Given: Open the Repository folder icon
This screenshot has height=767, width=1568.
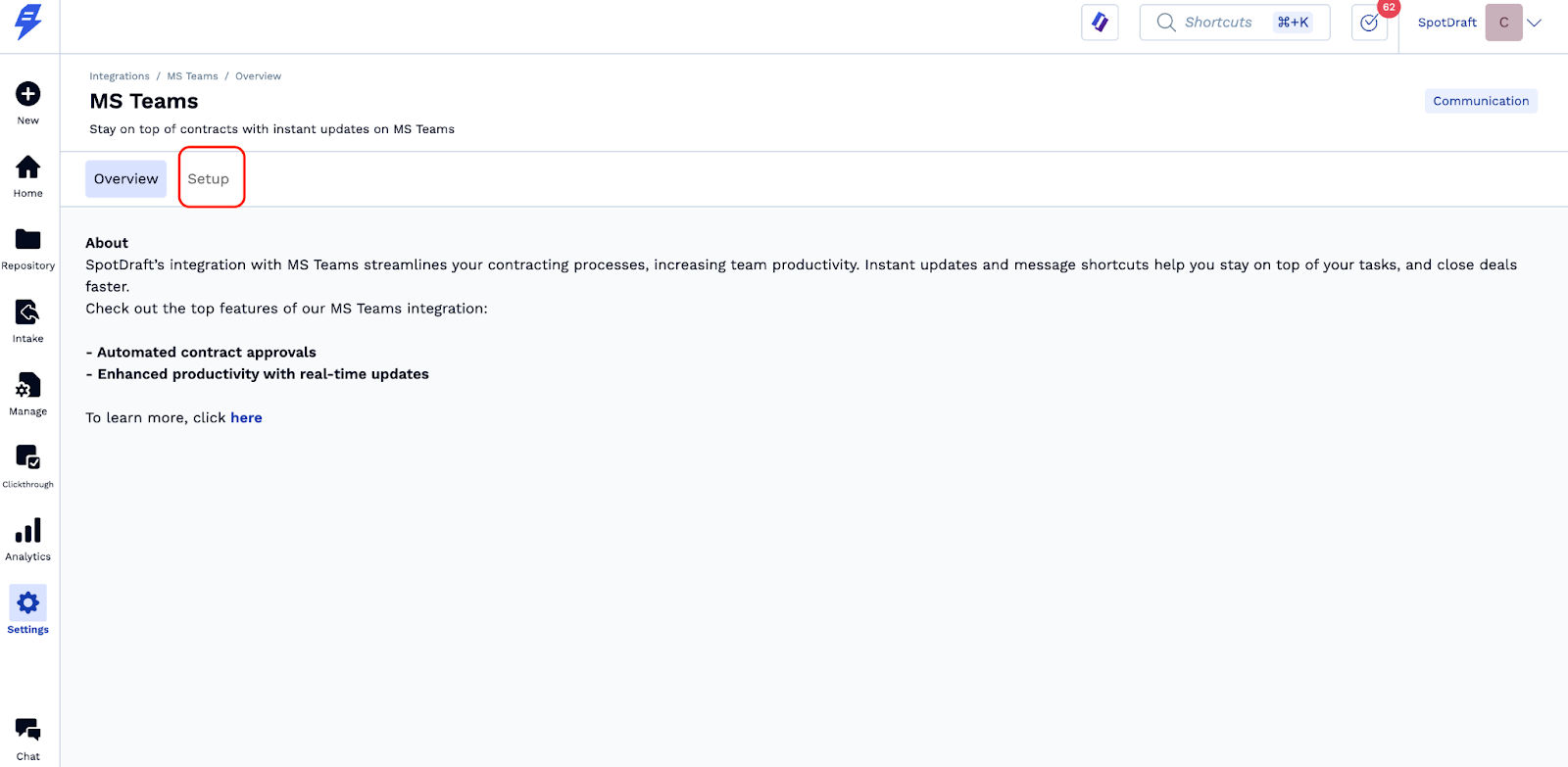Looking at the screenshot, I should tap(28, 240).
